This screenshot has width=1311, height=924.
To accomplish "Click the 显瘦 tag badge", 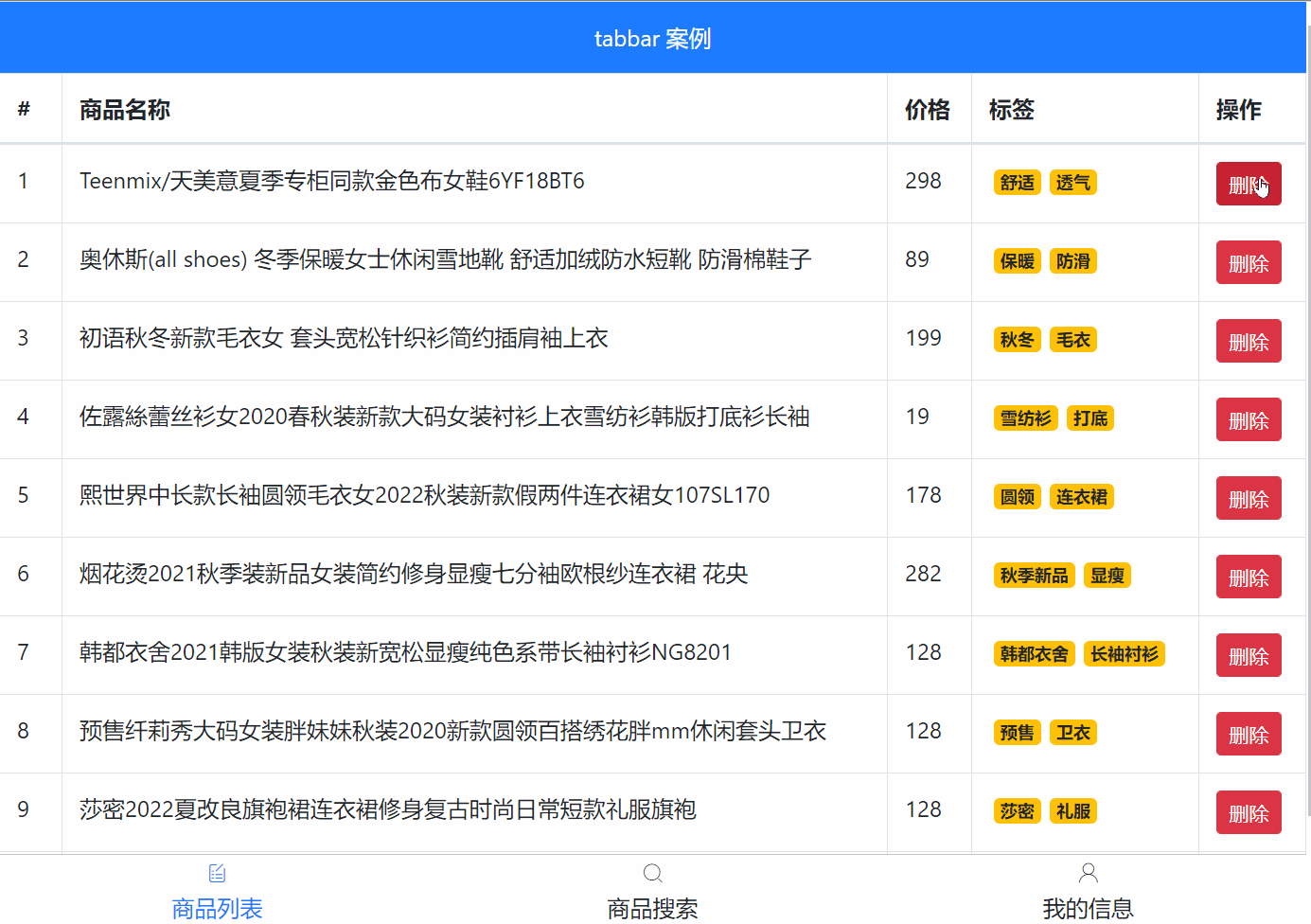I will click(x=1107, y=576).
